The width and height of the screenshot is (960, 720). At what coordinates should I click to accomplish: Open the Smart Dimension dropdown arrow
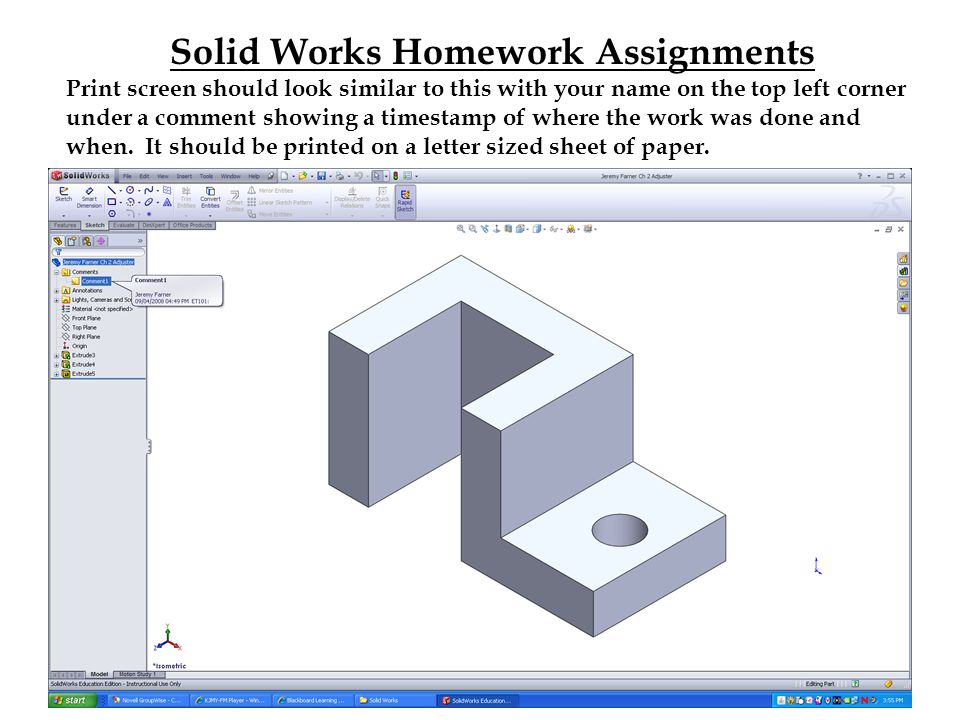click(89, 216)
